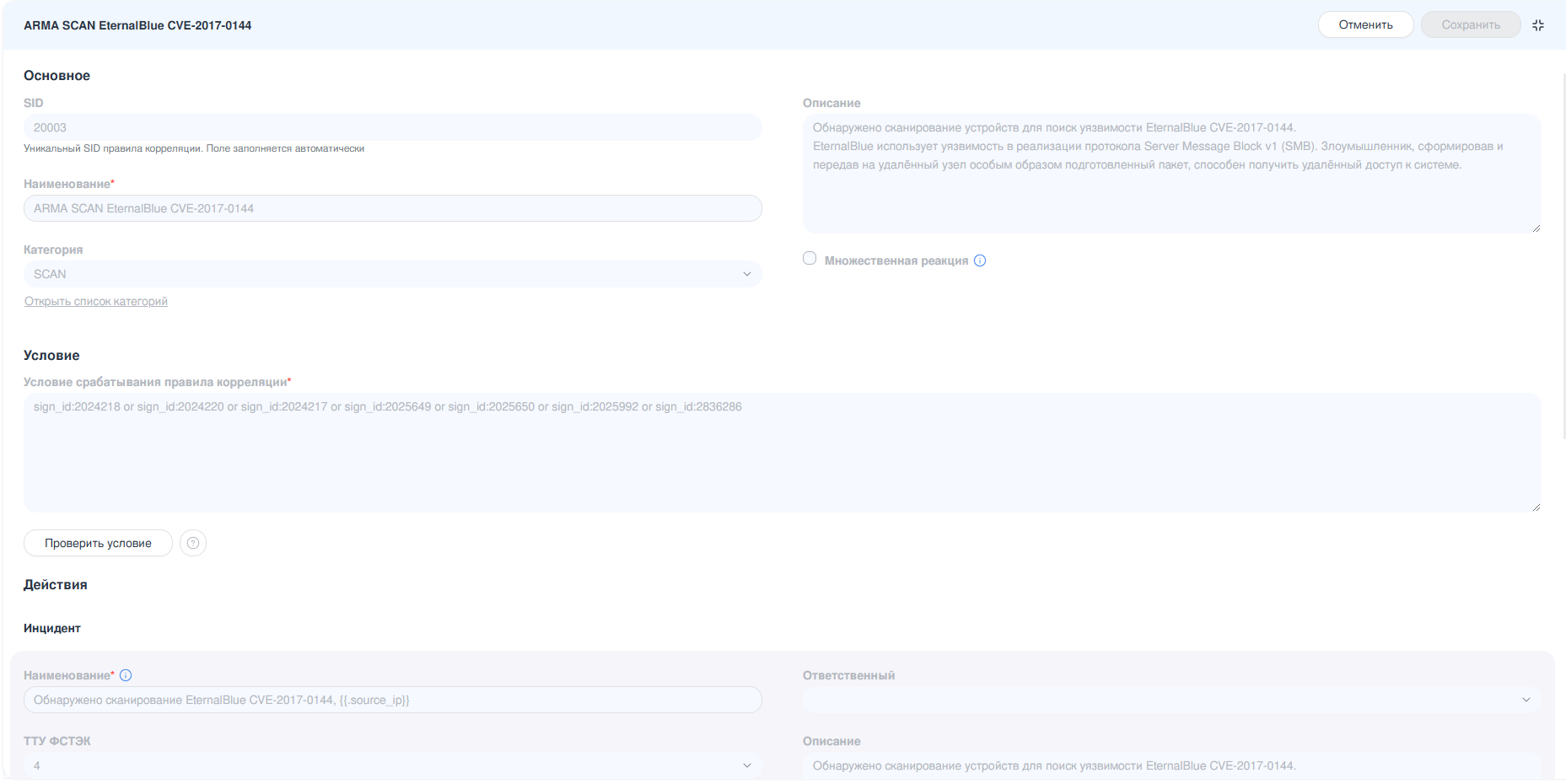Click resize handle of condition textarea
Screen dimensions: 1566x784
[1536, 507]
